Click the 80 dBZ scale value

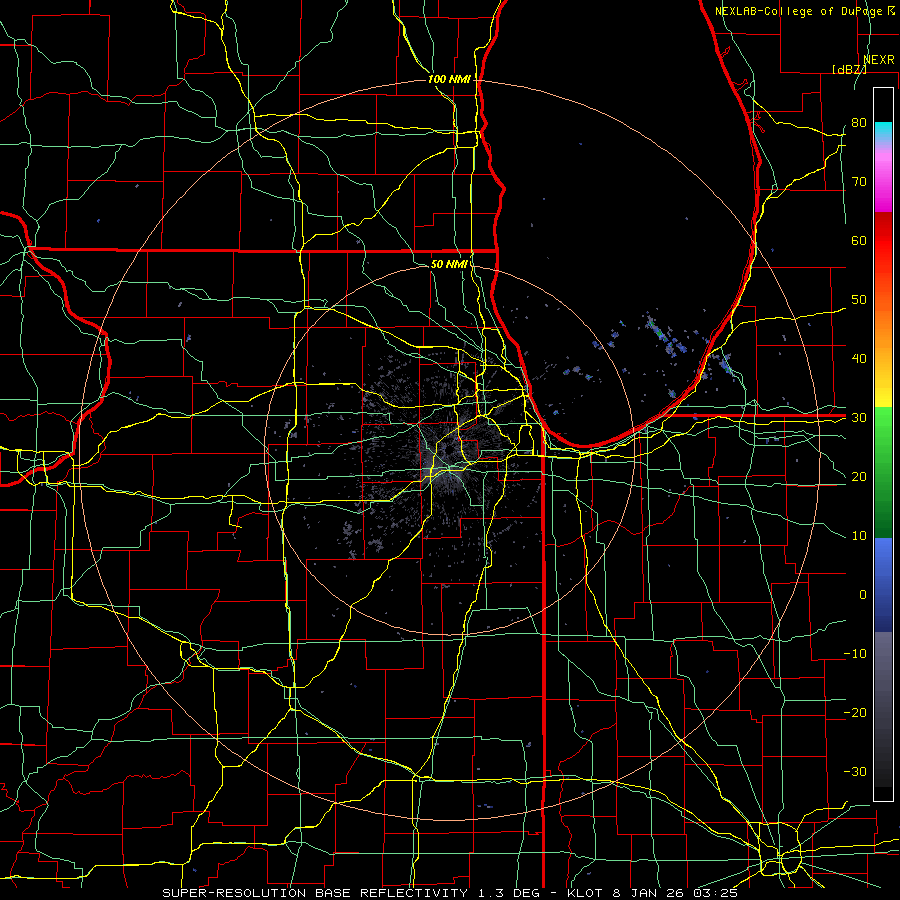click(859, 123)
